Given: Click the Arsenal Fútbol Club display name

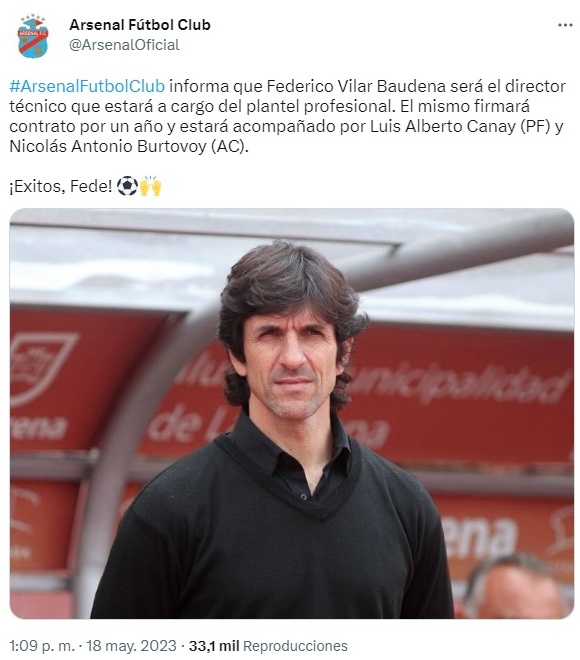Looking at the screenshot, I should pos(140,25).
